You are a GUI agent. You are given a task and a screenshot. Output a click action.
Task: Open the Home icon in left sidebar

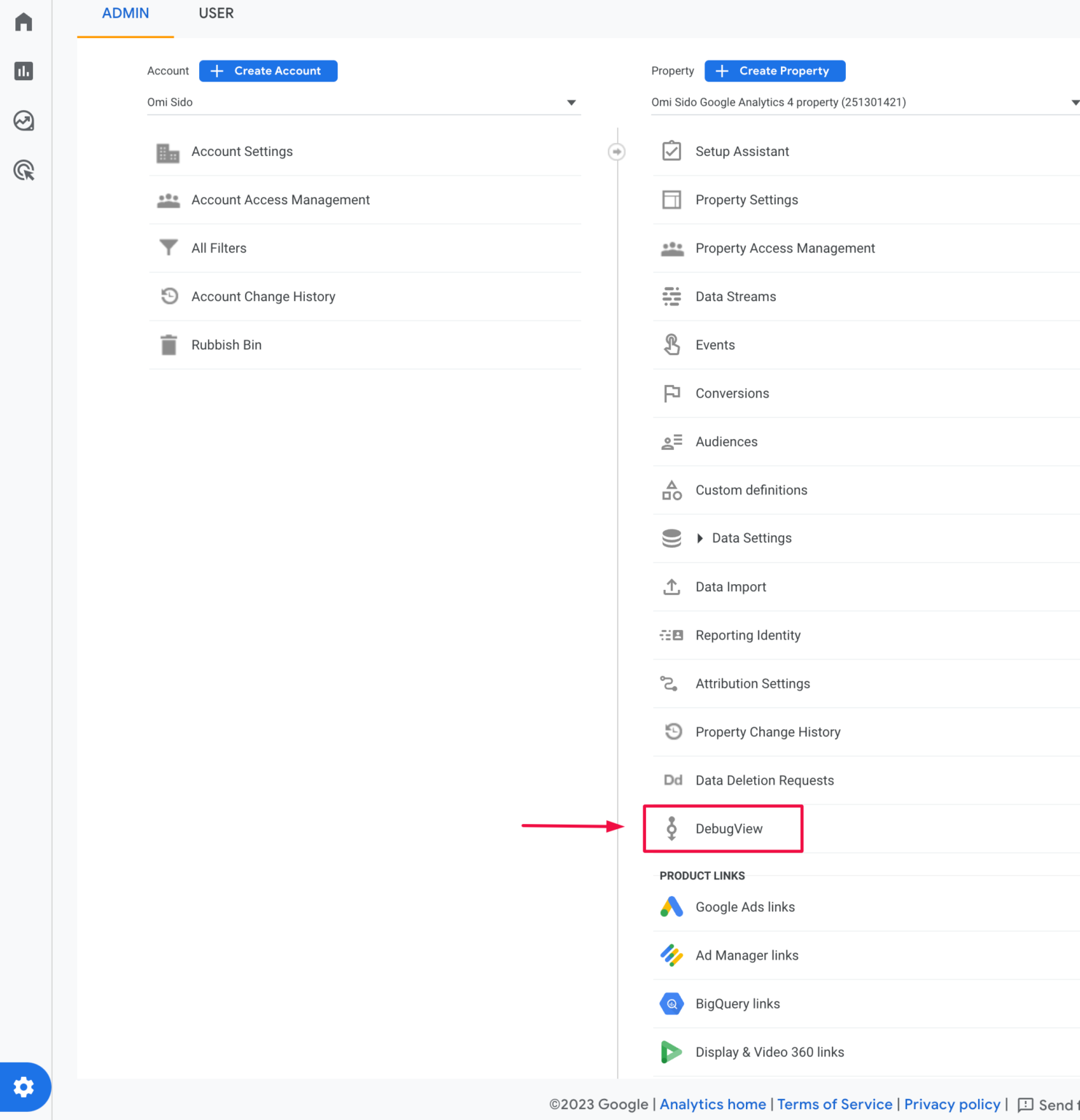[x=24, y=21]
